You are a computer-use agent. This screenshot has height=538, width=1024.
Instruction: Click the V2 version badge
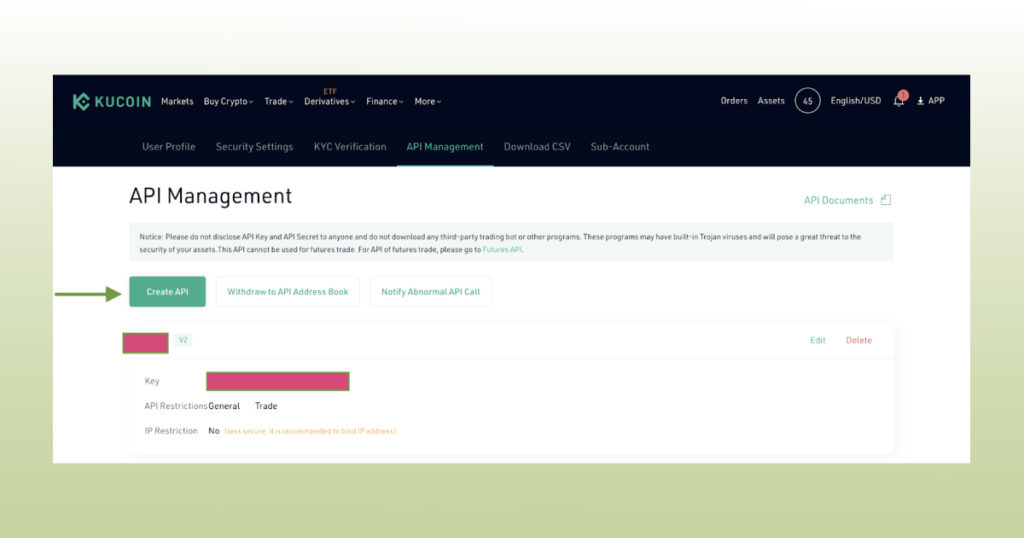pyautogui.click(x=183, y=340)
